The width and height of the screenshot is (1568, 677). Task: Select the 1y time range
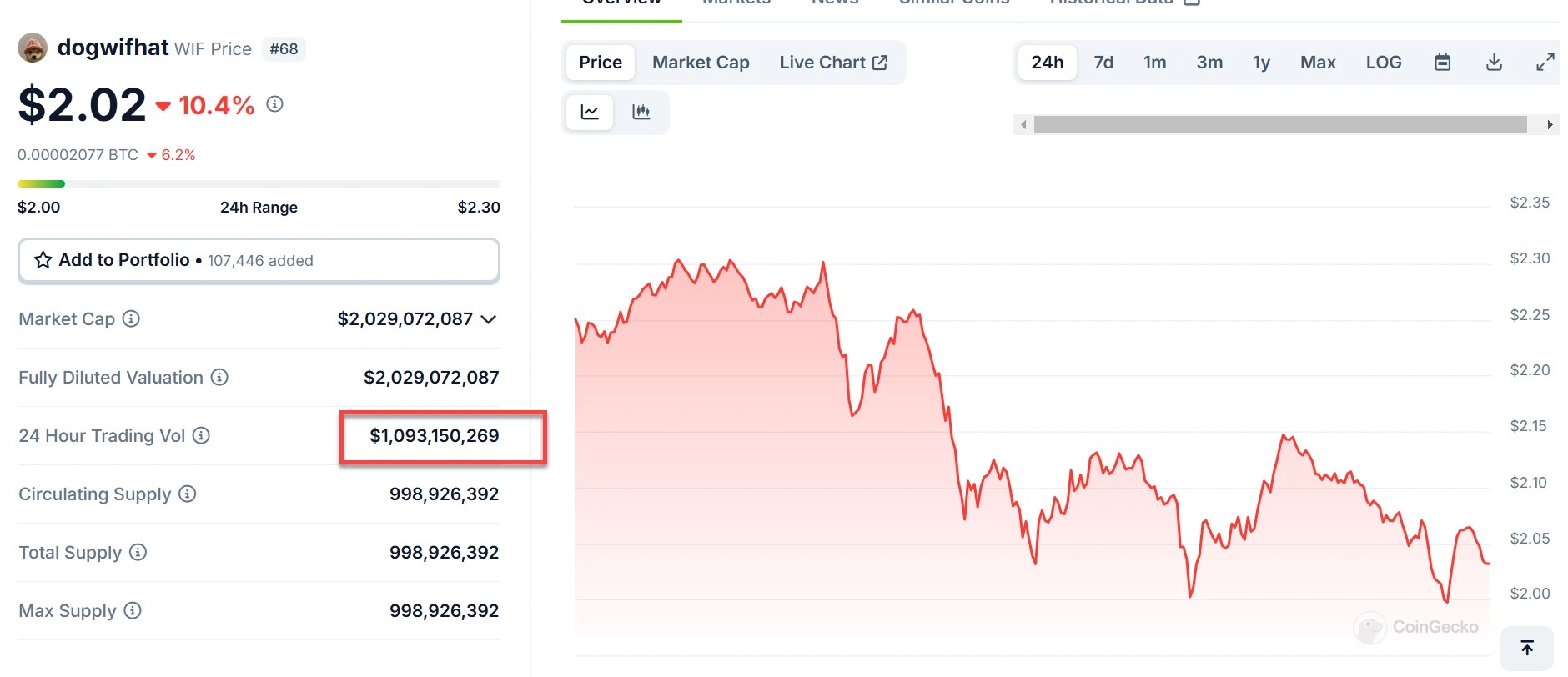coord(1261,63)
